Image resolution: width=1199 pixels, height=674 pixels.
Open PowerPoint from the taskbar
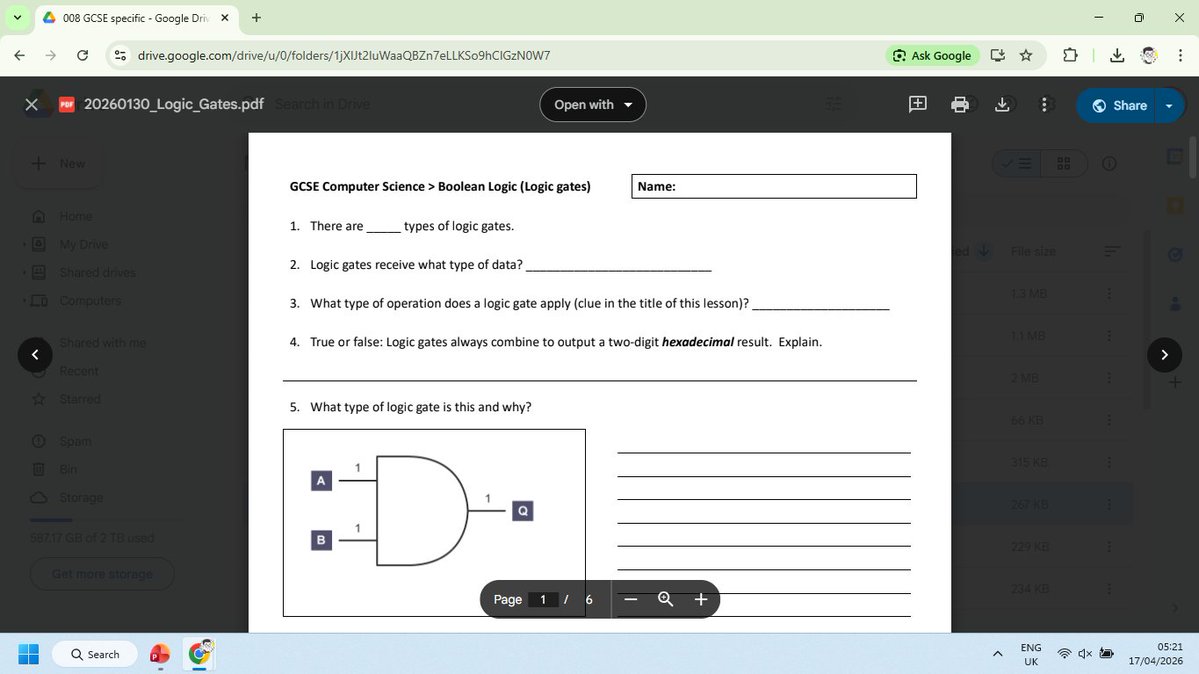point(160,654)
